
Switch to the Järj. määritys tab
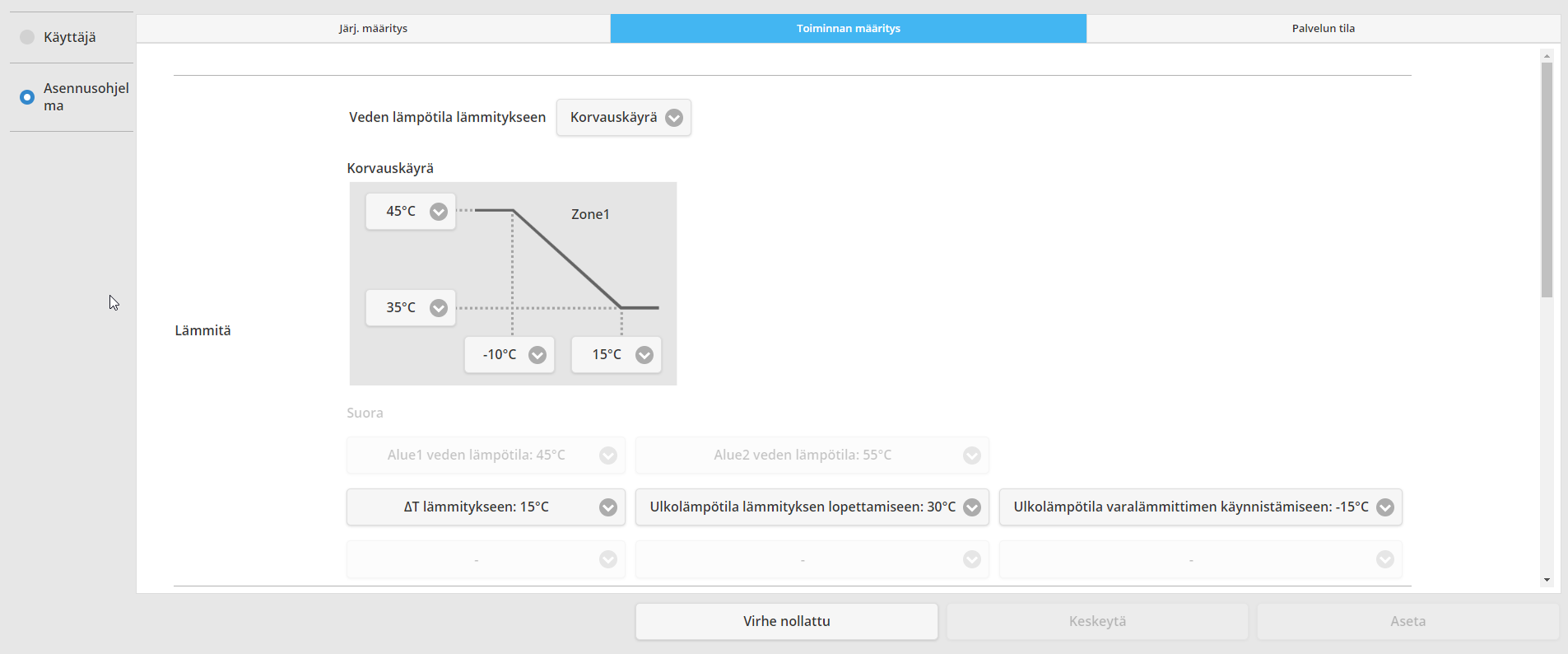373,28
